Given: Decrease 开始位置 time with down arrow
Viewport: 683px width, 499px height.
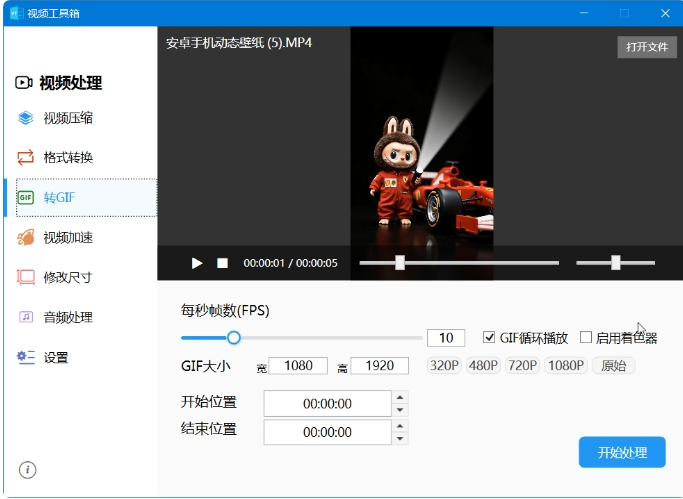Looking at the screenshot, I should 400,410.
